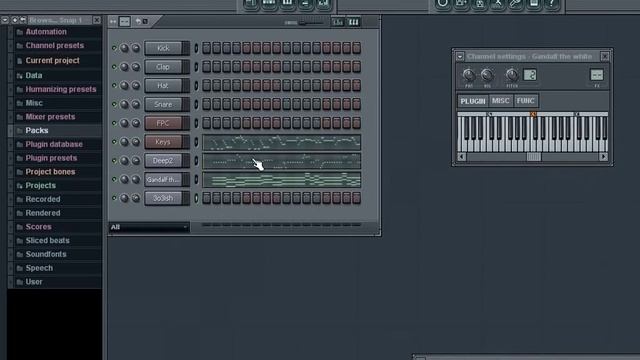Screen dimensions: 640x360
Task: Click the preview keyboard horizontal scrollbar thumb
Action: click(533, 157)
